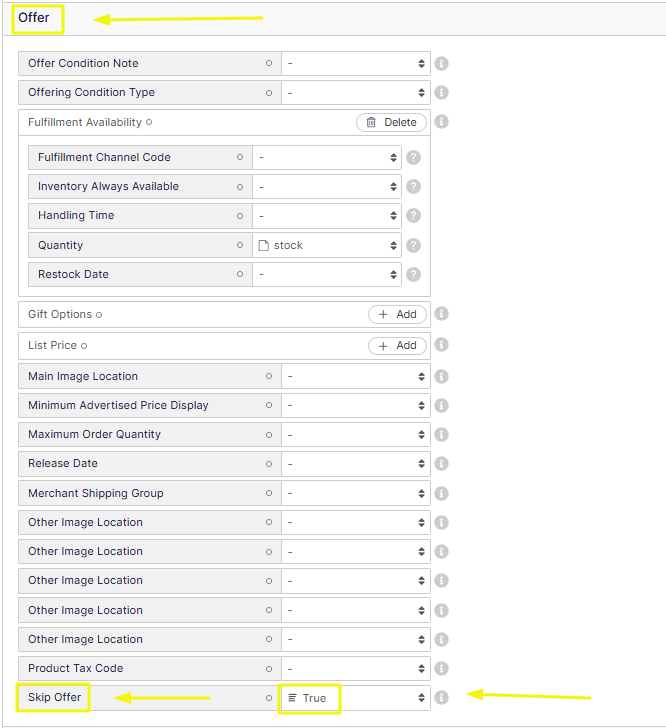The width and height of the screenshot is (666, 728).
Task: Click help icon beside Fulfillment Channel Code
Action: 412,158
